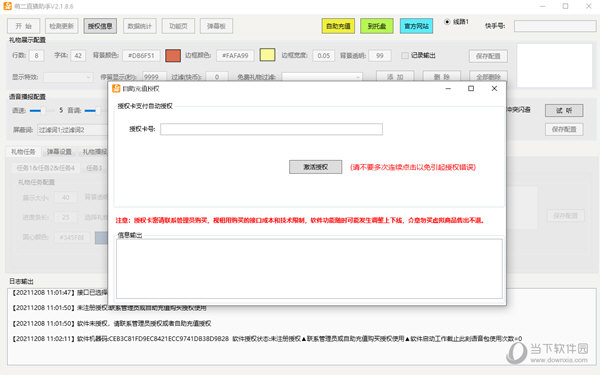Click the 开始 button in main window
Image resolution: width=600 pixels, height=375 pixels.
tap(23, 26)
